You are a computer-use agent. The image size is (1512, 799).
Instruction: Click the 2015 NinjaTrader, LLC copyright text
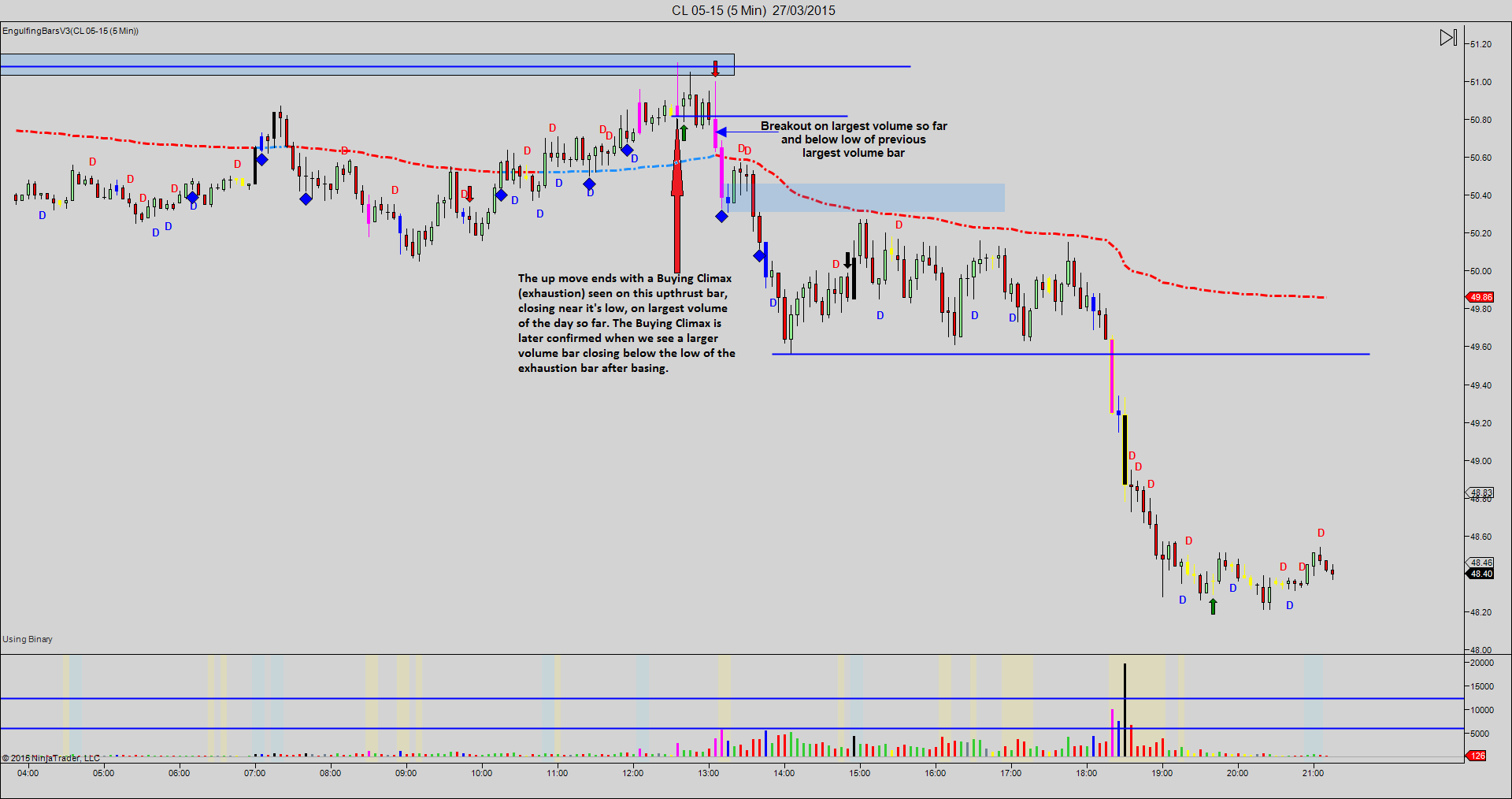[x=50, y=758]
